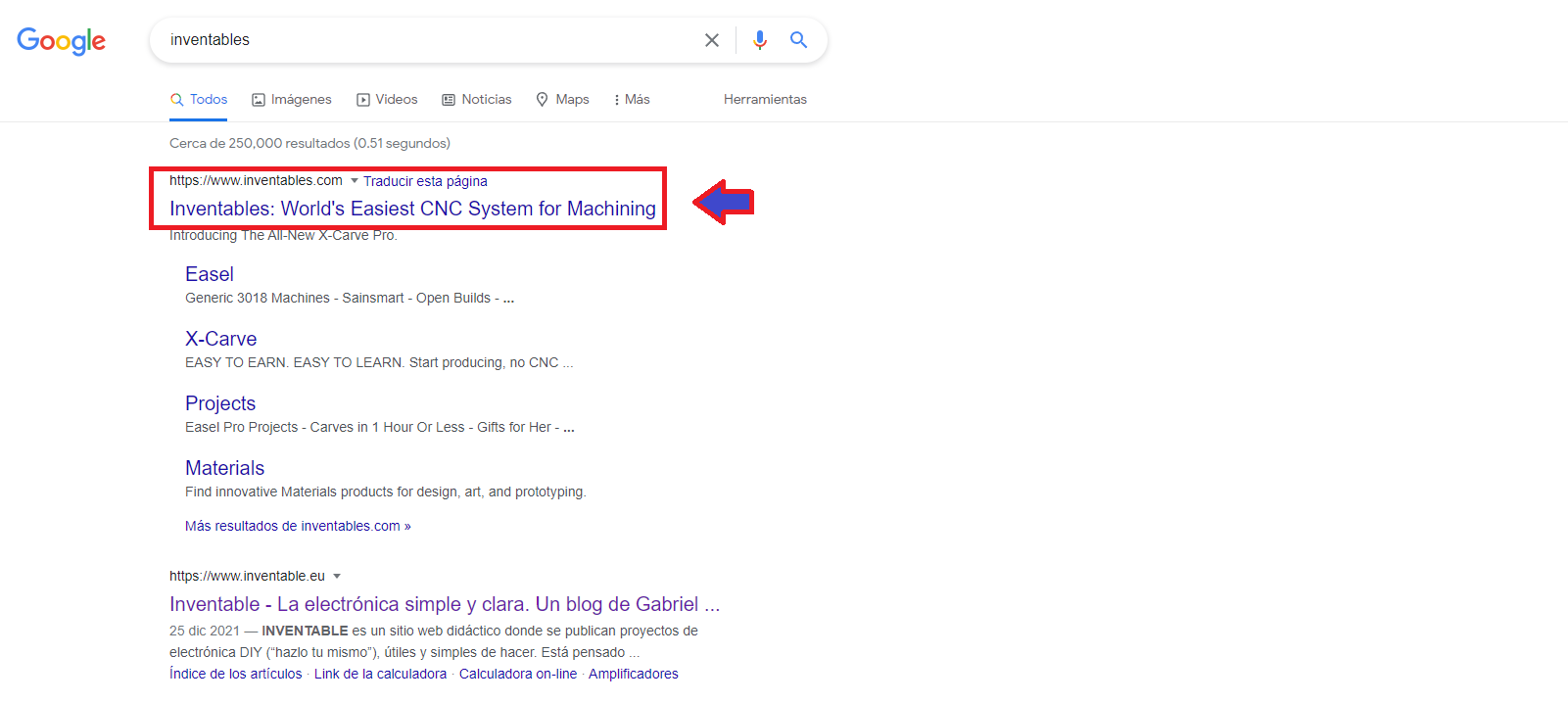Start voice search with the microphone icon
Screen dimensions: 1568x703
(x=760, y=40)
